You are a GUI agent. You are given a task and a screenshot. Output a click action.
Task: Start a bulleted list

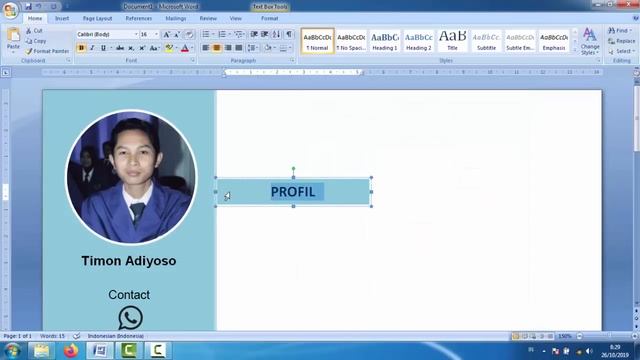(207, 34)
